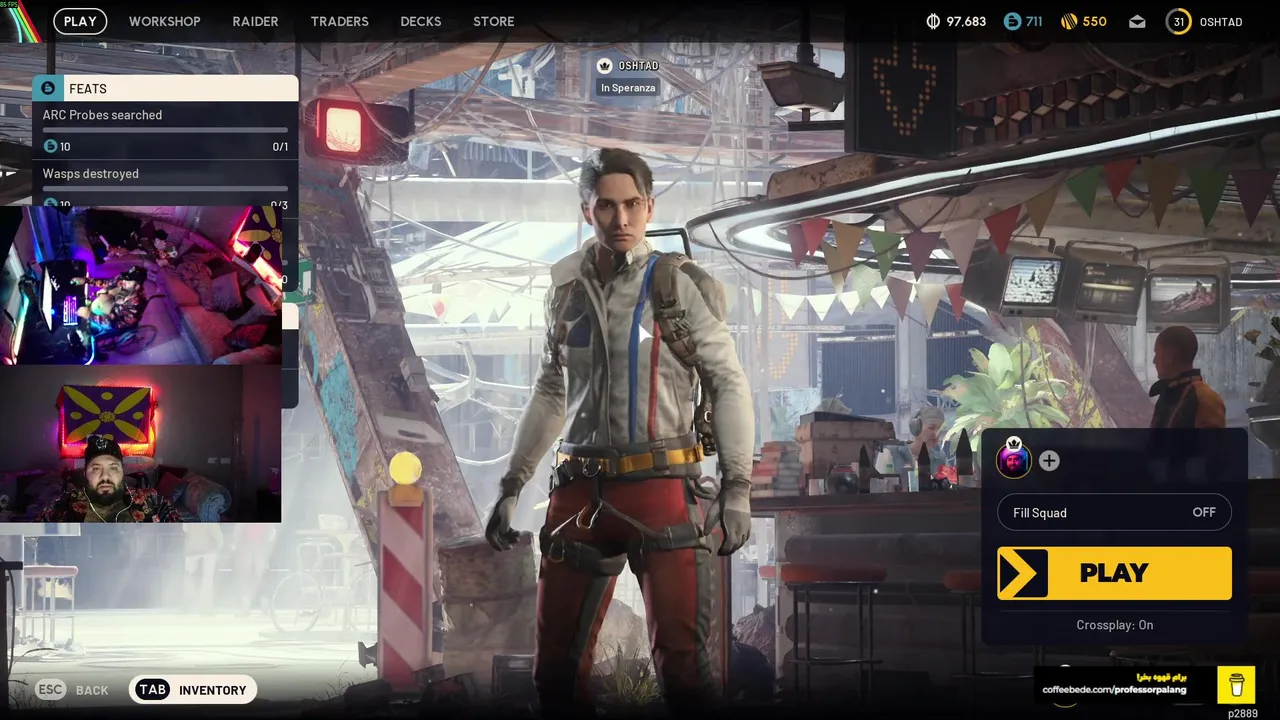Click the crown icon on OSHTAD nameplate
This screenshot has width=1280, height=720.
[604, 65]
